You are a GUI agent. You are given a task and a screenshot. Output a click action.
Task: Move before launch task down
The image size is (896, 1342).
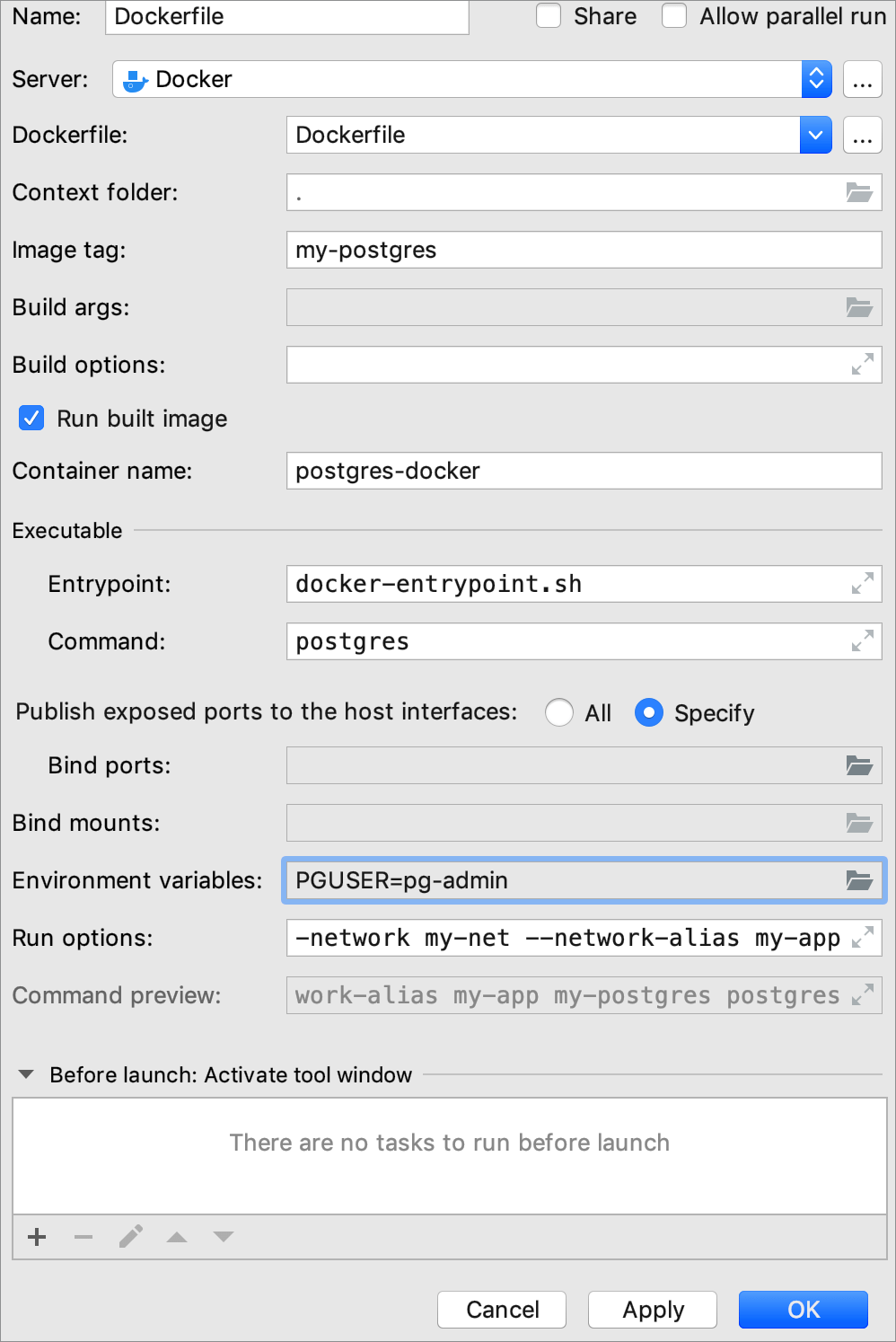224,1237
